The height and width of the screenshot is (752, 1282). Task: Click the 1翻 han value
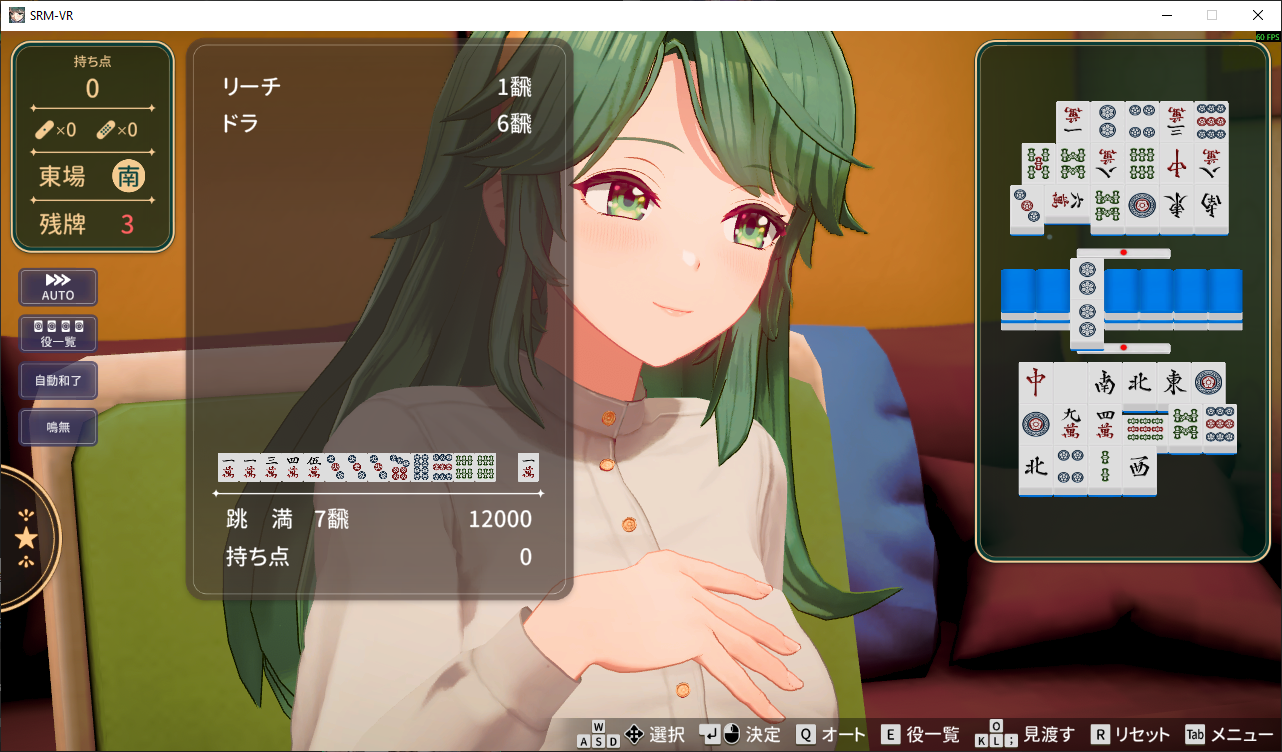click(x=514, y=87)
